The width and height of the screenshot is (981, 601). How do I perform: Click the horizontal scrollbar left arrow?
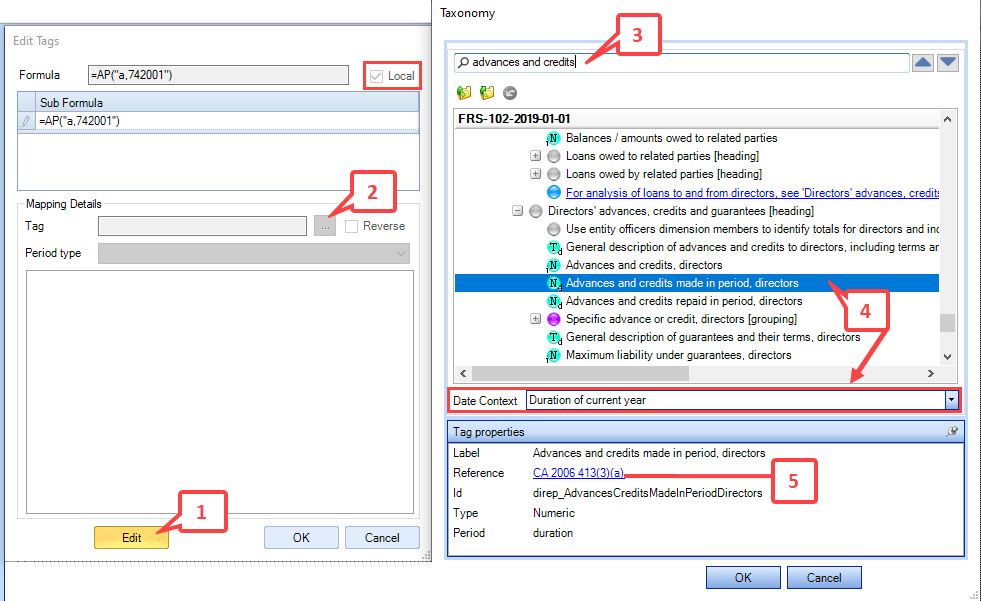pos(463,373)
